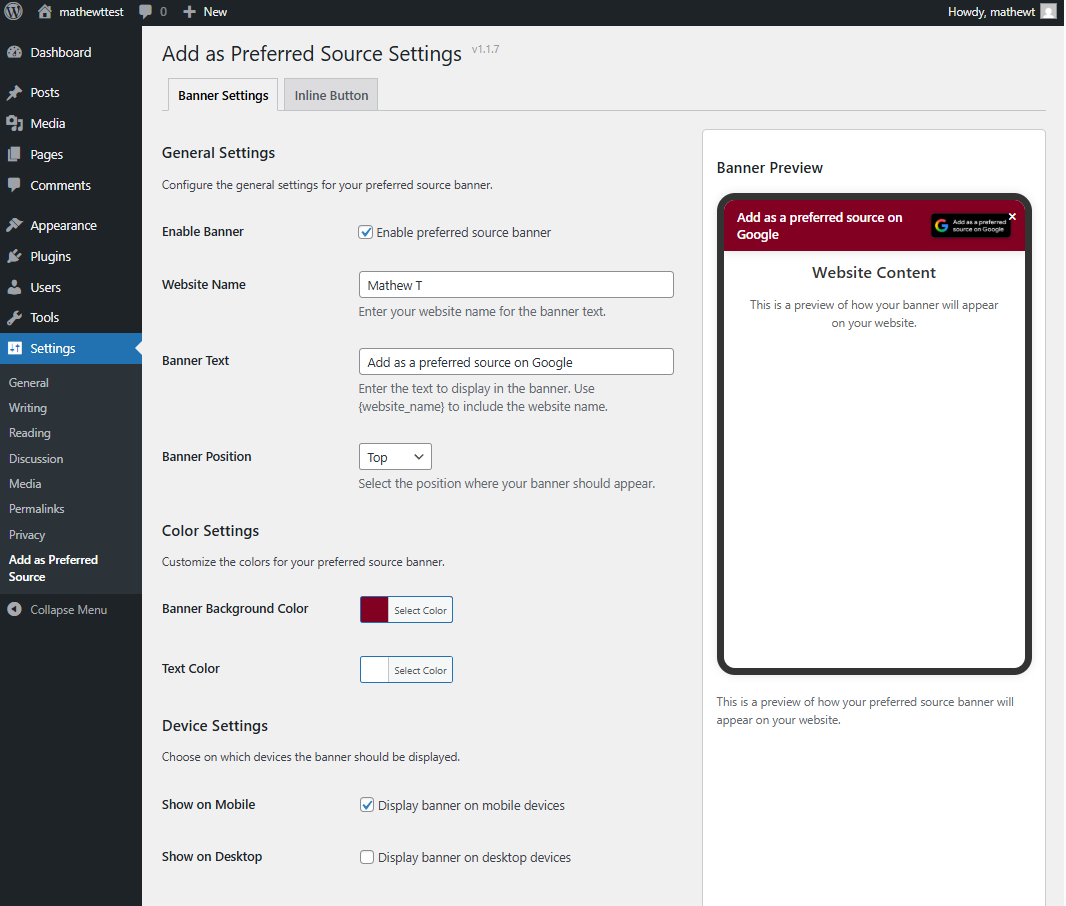Switch to the Inline Button tab
This screenshot has width=1066, height=906.
(331, 96)
